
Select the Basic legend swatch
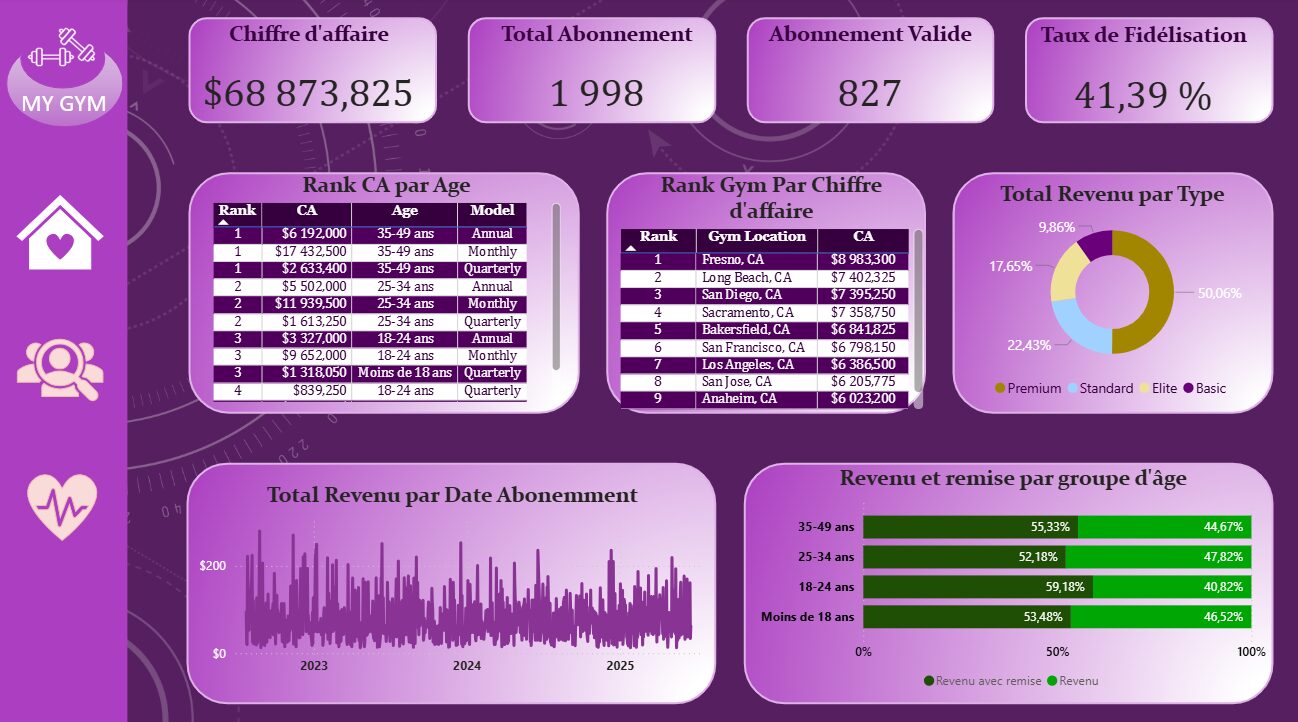pos(1188,388)
